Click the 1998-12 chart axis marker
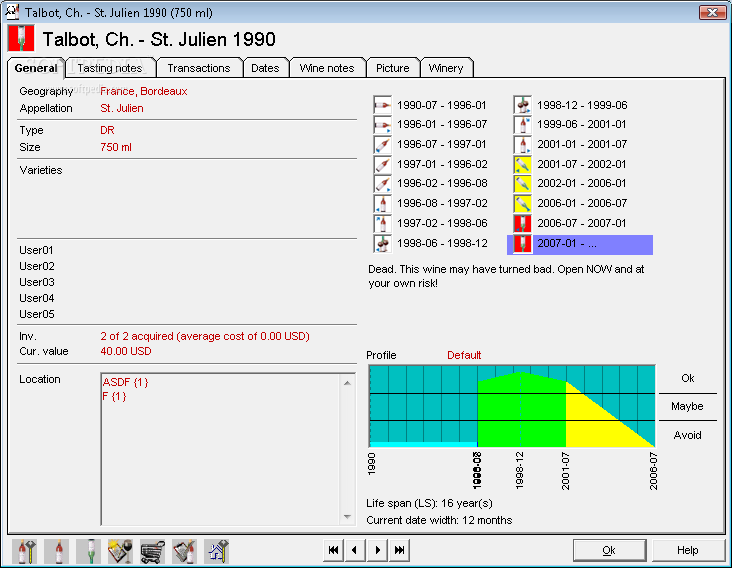The image size is (732, 568). coord(520,470)
